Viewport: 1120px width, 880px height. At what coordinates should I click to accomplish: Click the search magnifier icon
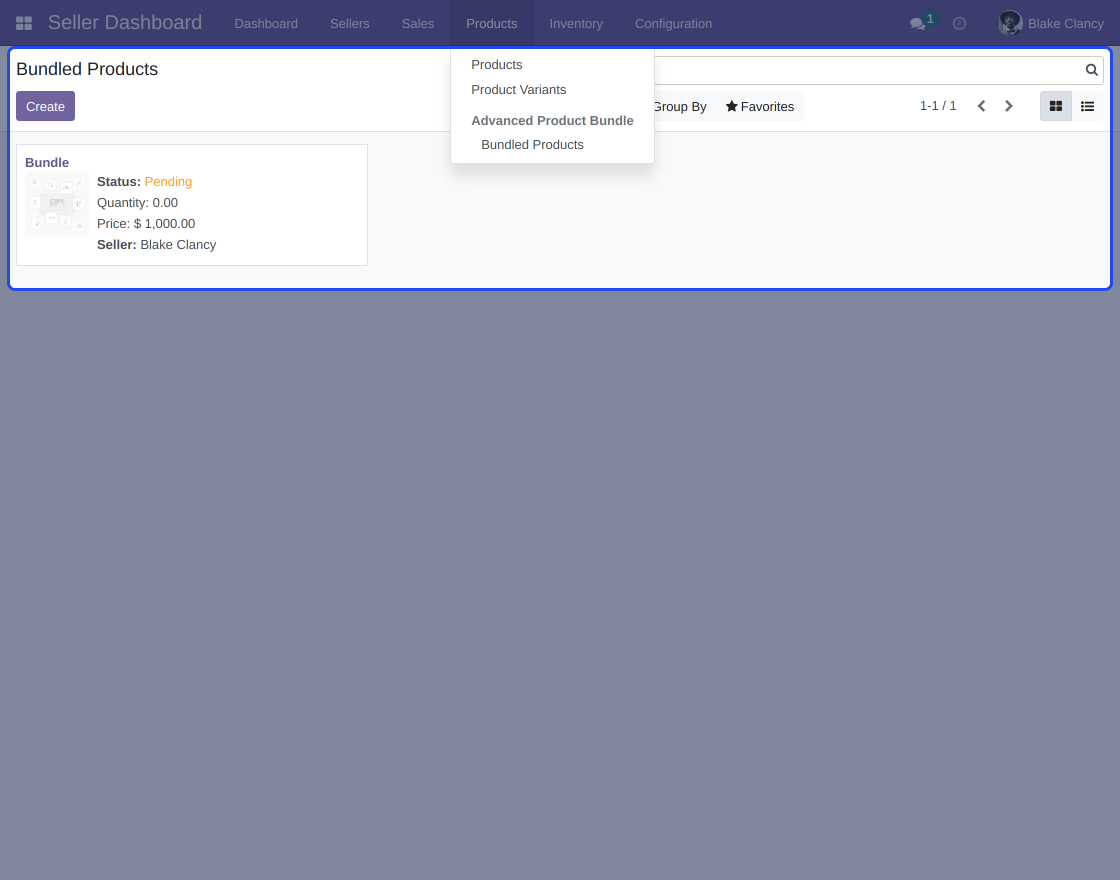[1091, 70]
